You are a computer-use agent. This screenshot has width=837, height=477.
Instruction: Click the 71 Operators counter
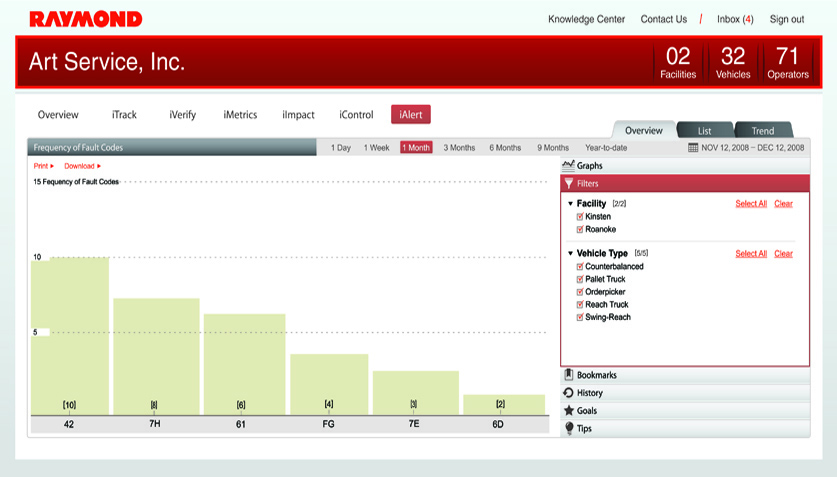pyautogui.click(x=788, y=62)
